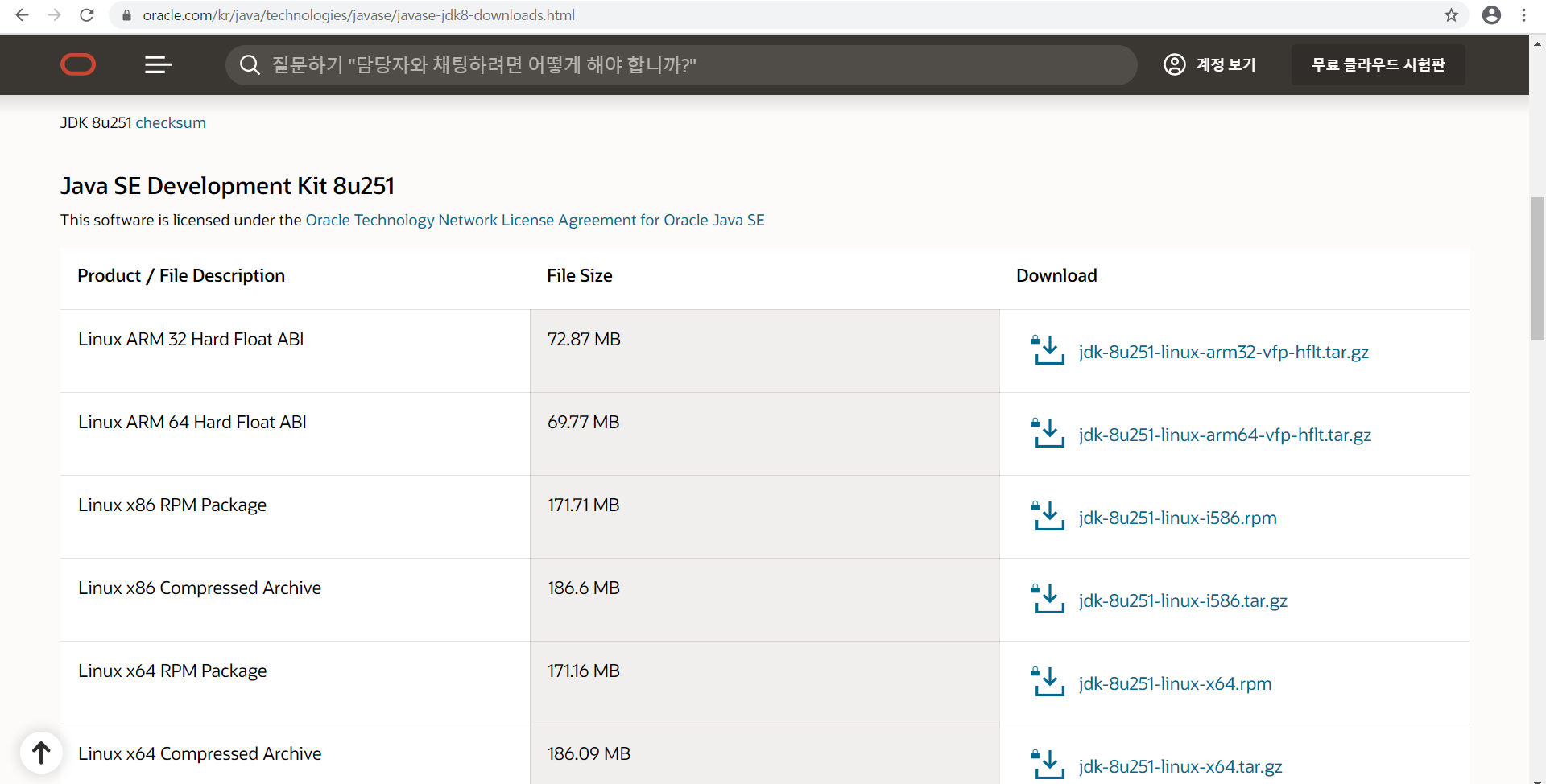Select 'Linux ARM 32 Hard Float ABI' text
The image size is (1546, 784).
click(x=191, y=339)
